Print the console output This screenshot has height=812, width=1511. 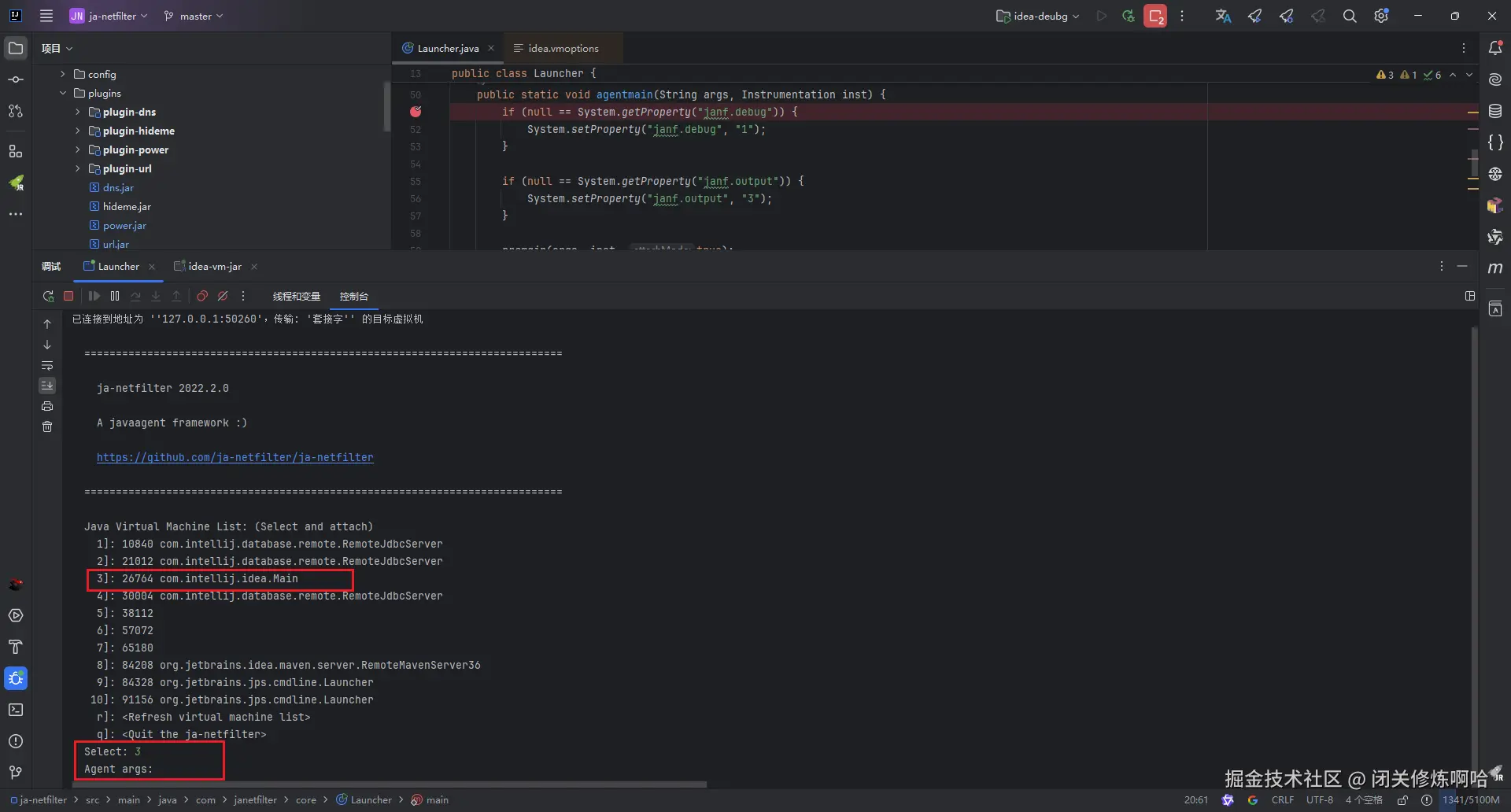coord(47,406)
